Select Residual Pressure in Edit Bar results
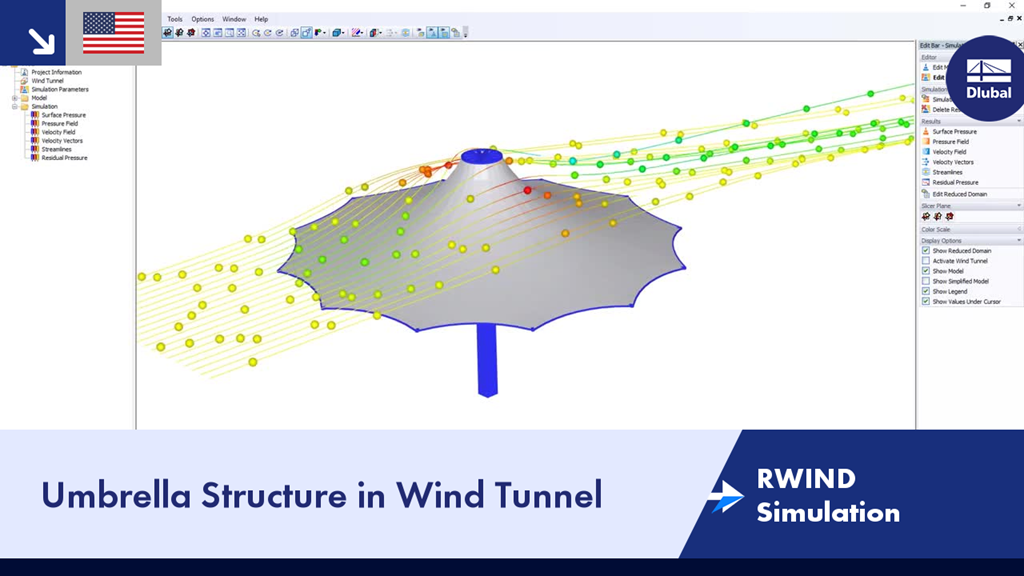This screenshot has width=1024, height=576. click(955, 182)
